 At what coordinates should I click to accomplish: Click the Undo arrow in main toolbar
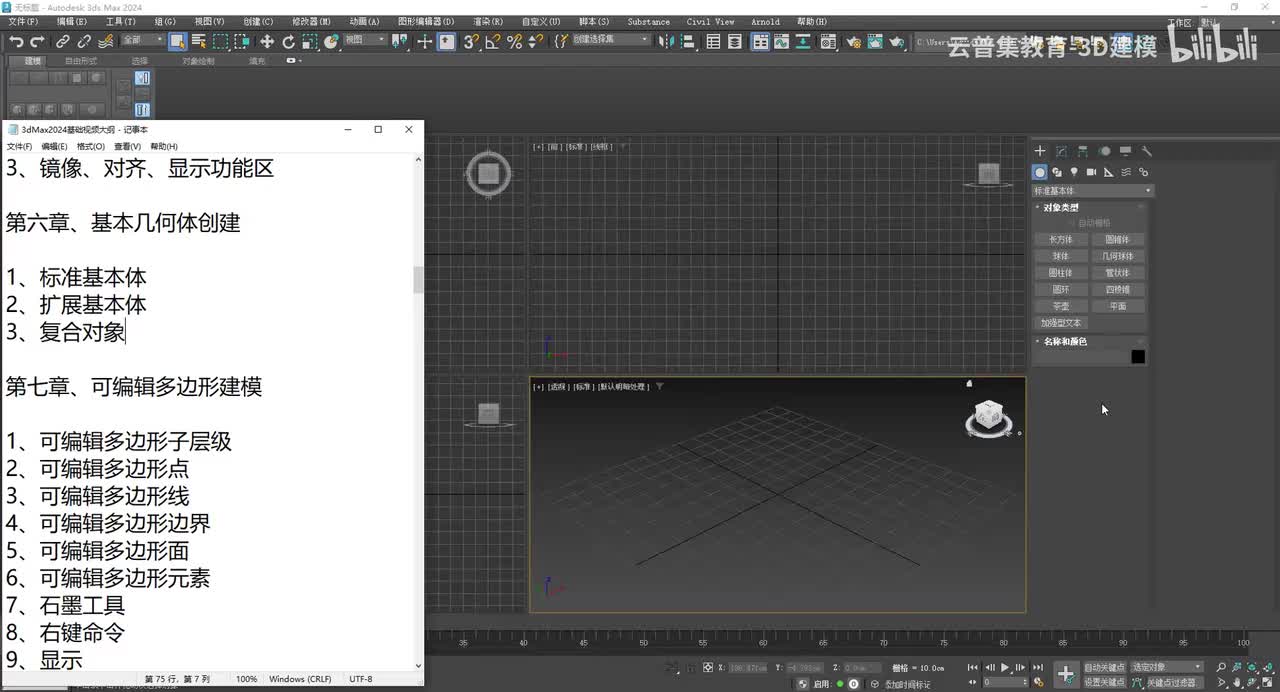16,41
